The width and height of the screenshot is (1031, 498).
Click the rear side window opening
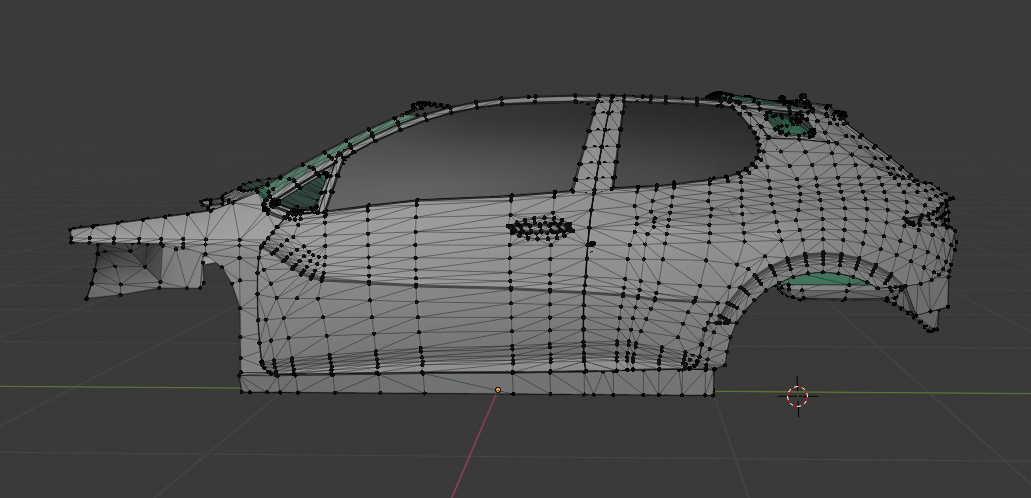click(x=684, y=145)
